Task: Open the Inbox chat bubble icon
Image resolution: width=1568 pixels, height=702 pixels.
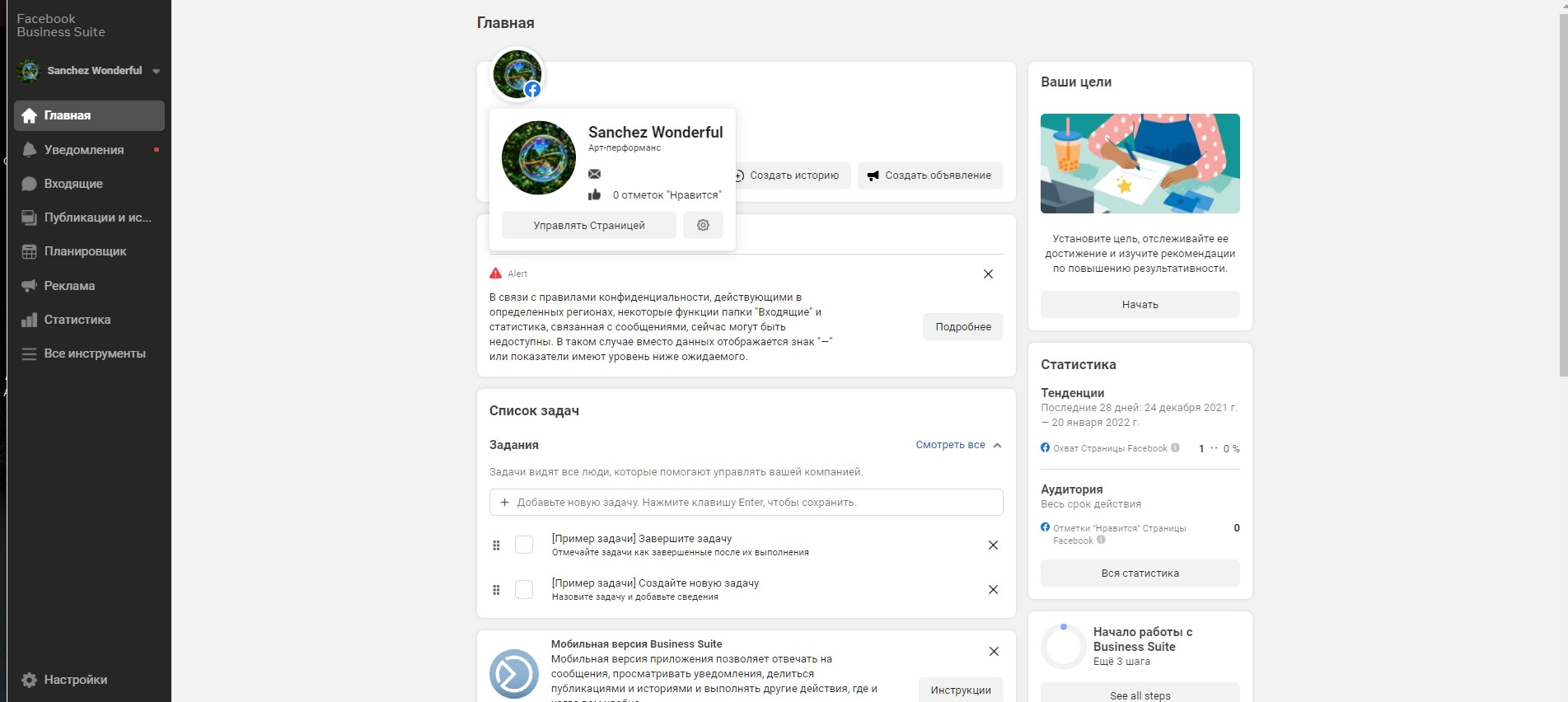Action: point(30,184)
